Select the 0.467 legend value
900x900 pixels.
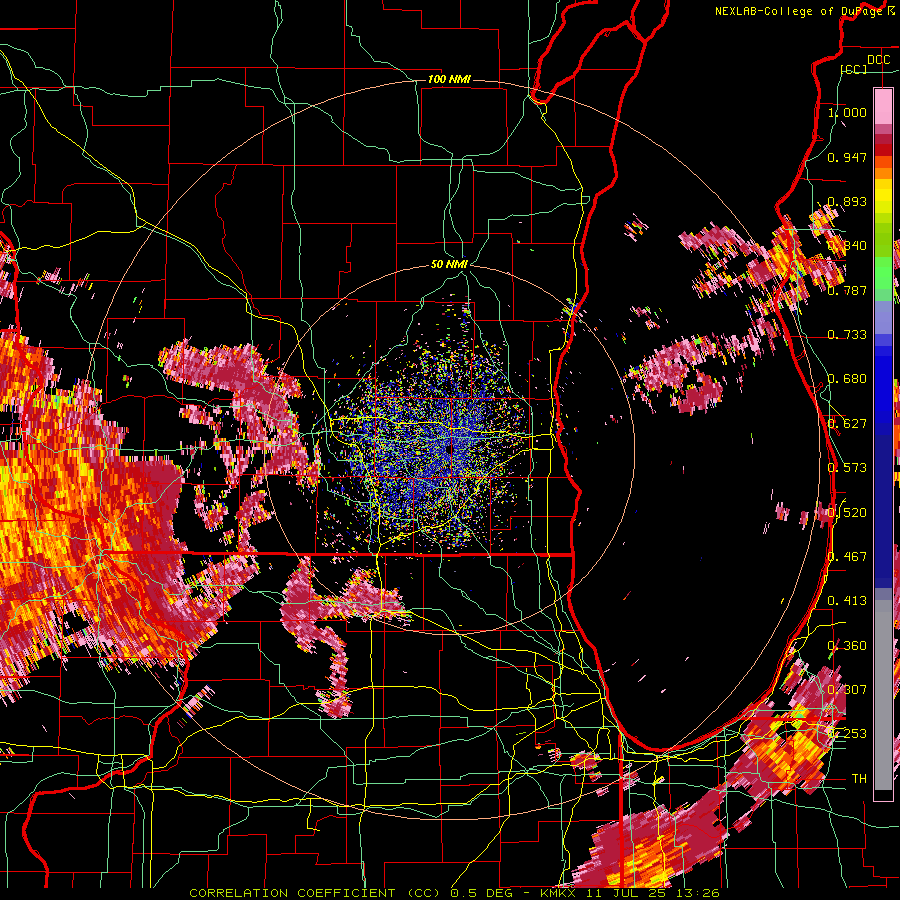point(847,557)
